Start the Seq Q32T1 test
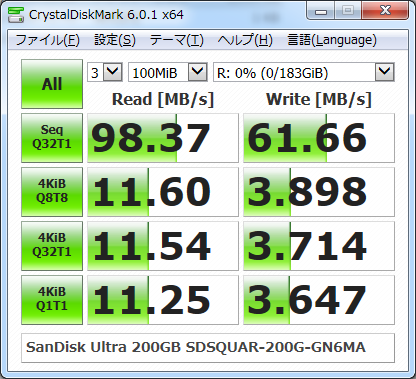416x379 pixels. point(52,138)
